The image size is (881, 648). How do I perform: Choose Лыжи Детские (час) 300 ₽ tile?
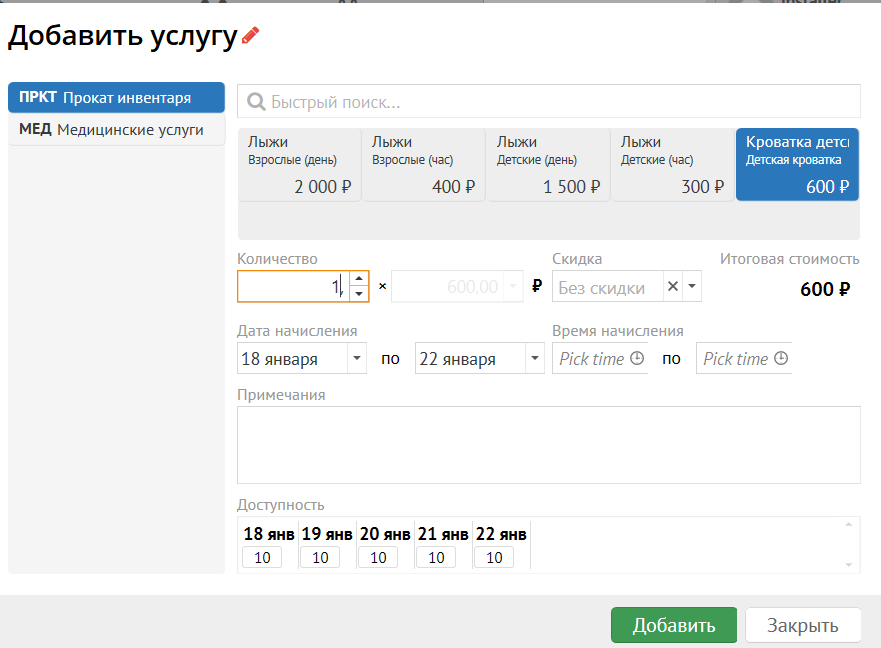(x=672, y=165)
